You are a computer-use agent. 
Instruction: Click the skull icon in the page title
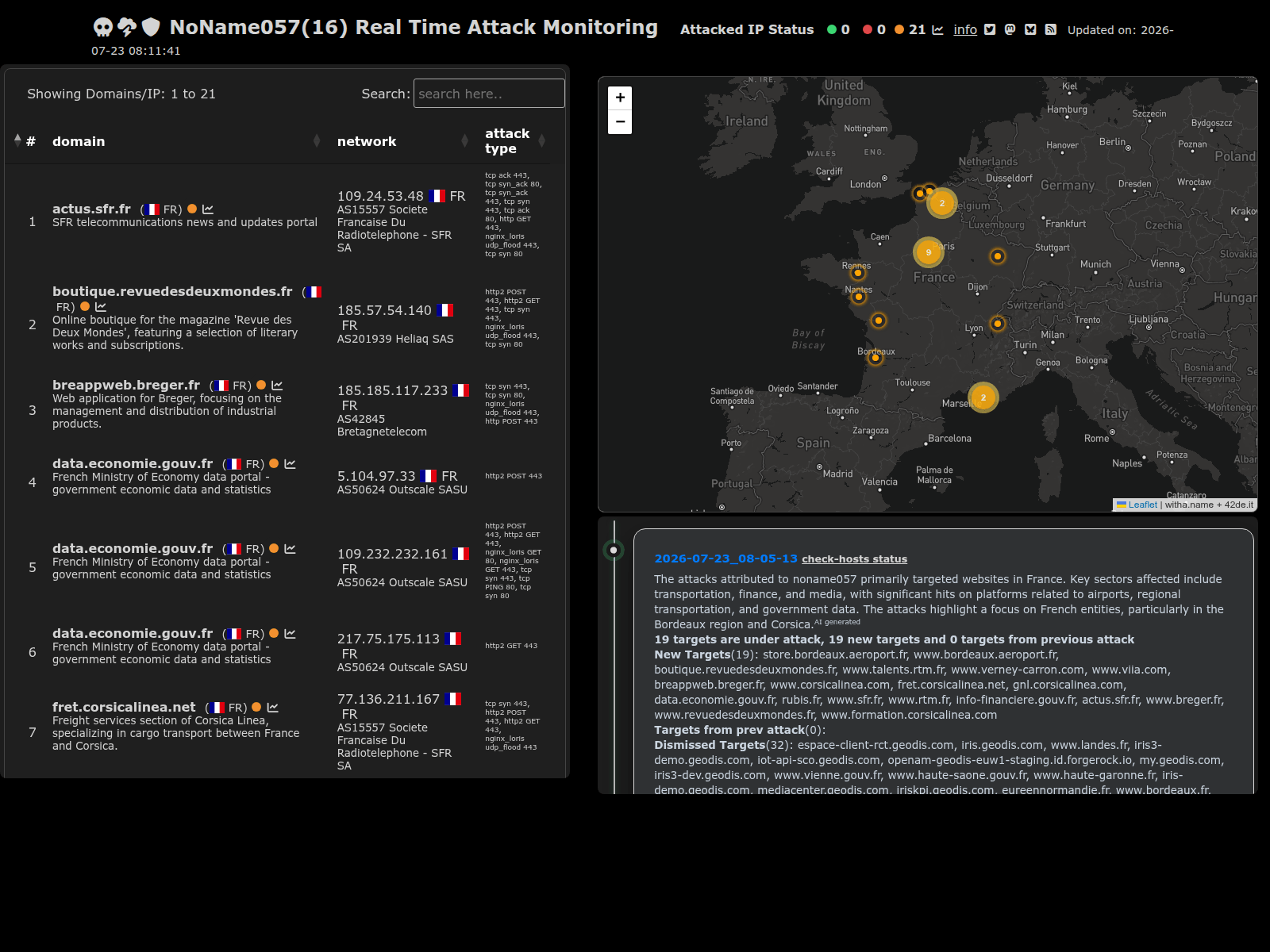pyautogui.click(x=103, y=28)
